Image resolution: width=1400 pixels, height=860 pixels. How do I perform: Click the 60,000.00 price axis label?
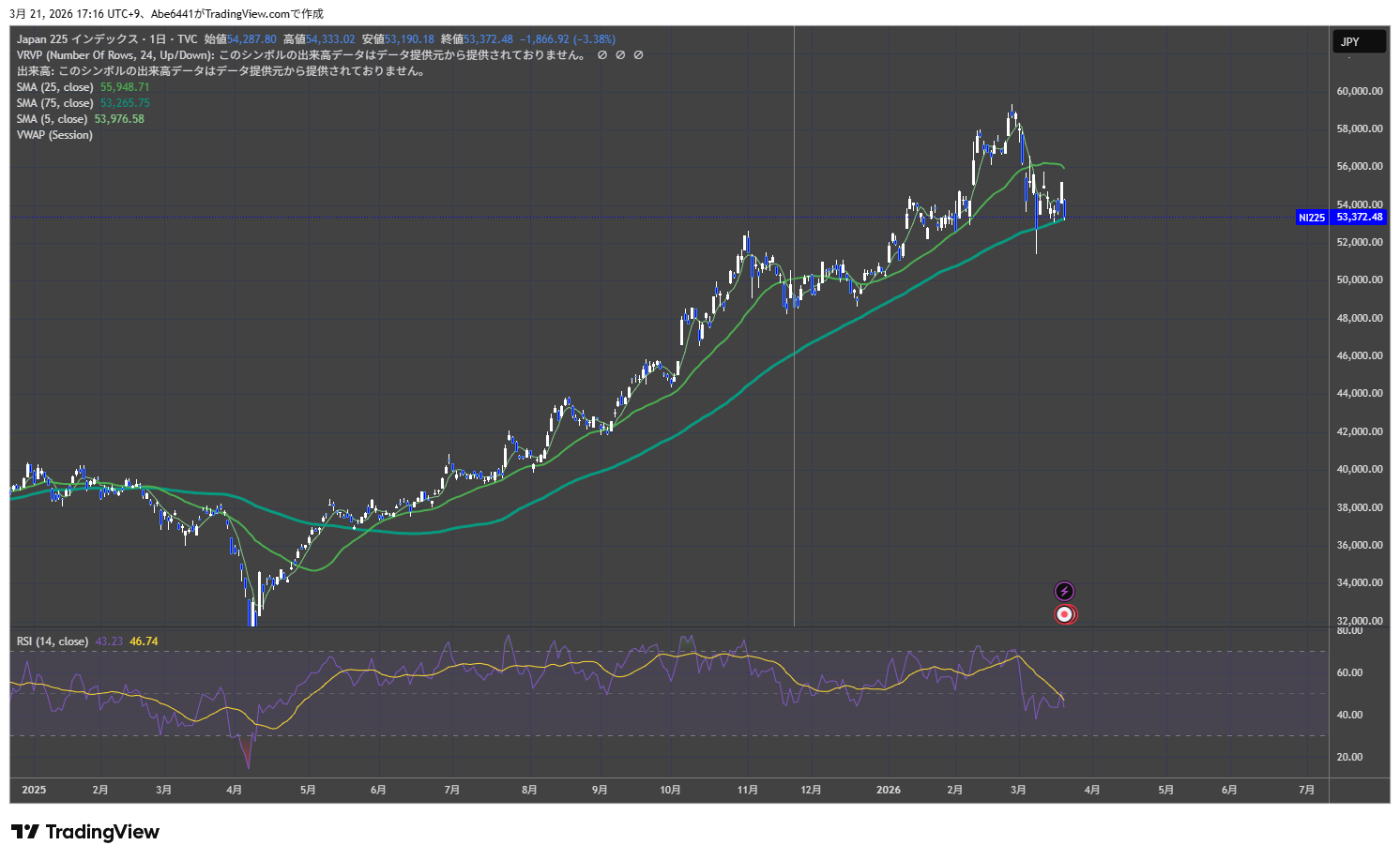(1359, 91)
